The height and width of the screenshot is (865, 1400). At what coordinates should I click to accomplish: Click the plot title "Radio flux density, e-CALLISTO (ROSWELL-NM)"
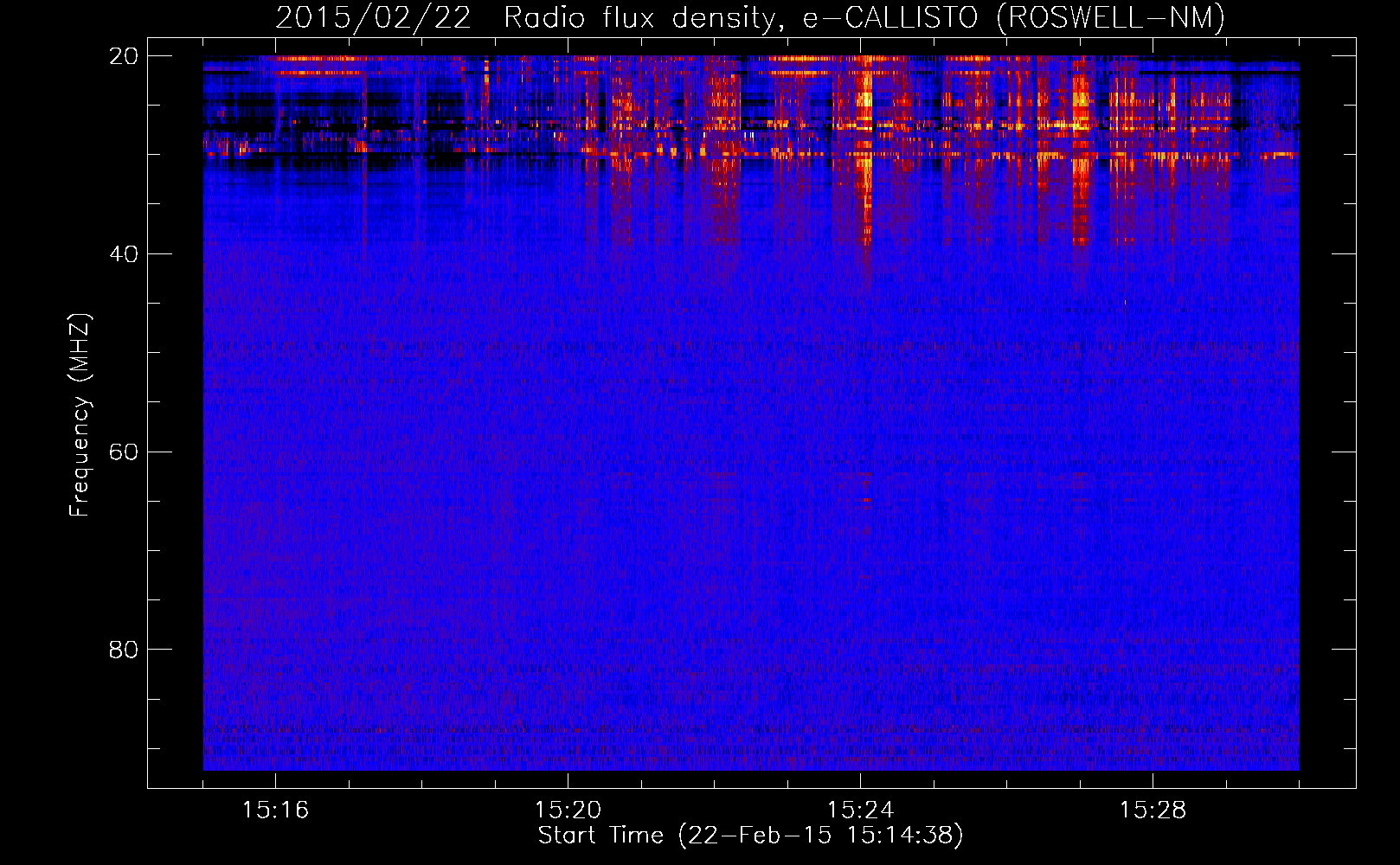click(864, 17)
